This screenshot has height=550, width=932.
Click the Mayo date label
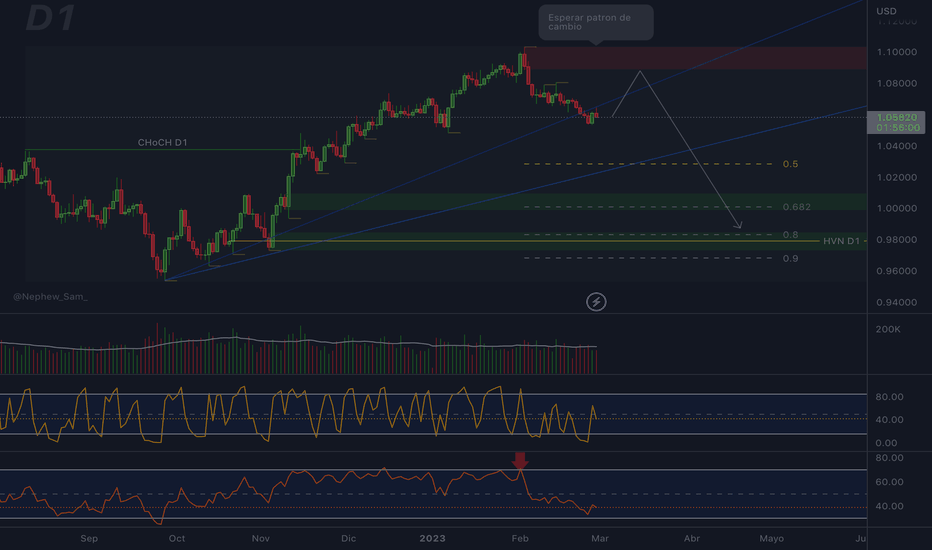[772, 539]
